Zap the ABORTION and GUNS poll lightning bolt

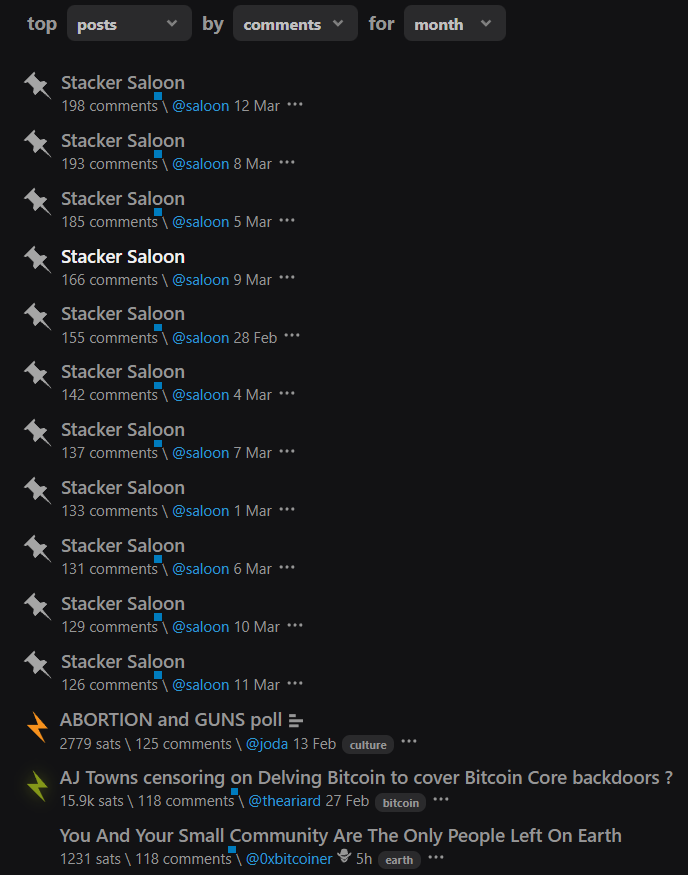(x=37, y=727)
